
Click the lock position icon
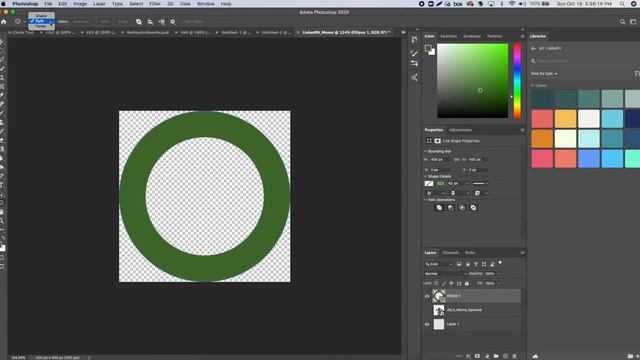pos(451,283)
